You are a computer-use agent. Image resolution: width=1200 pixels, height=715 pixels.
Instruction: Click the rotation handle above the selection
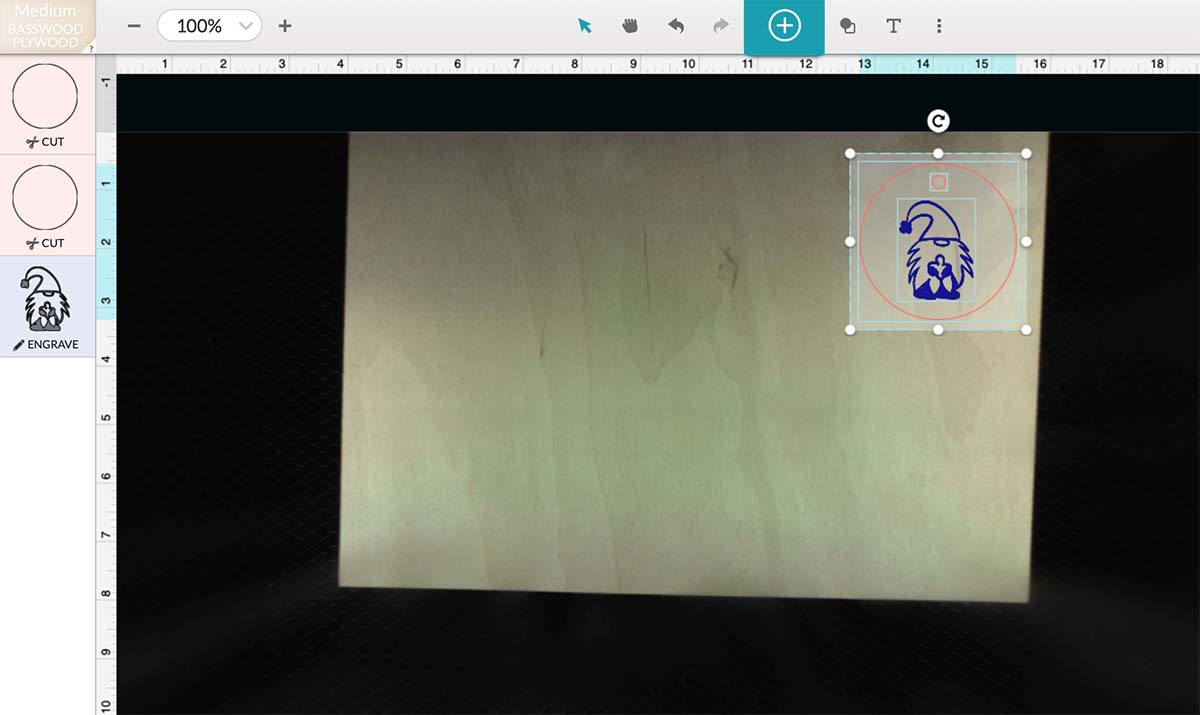tap(938, 121)
